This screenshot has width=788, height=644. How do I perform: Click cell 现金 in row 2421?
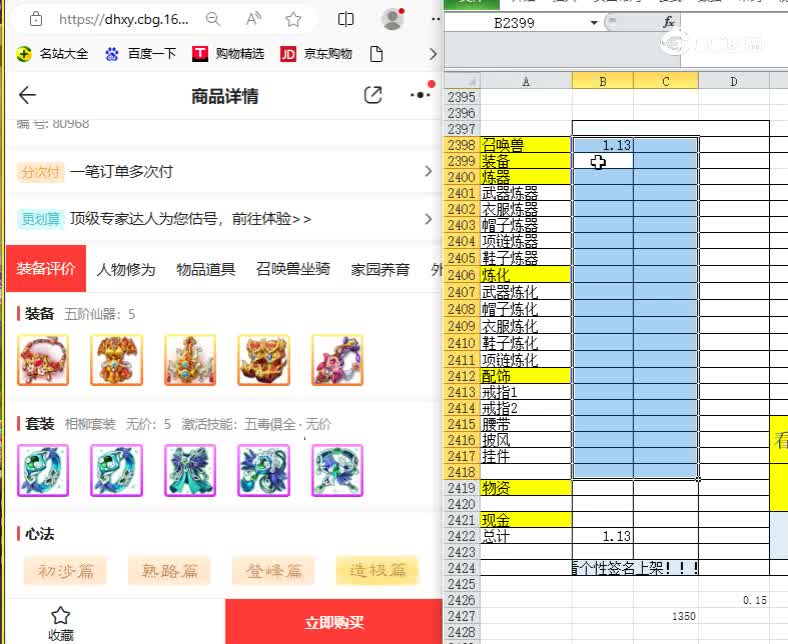[526, 520]
